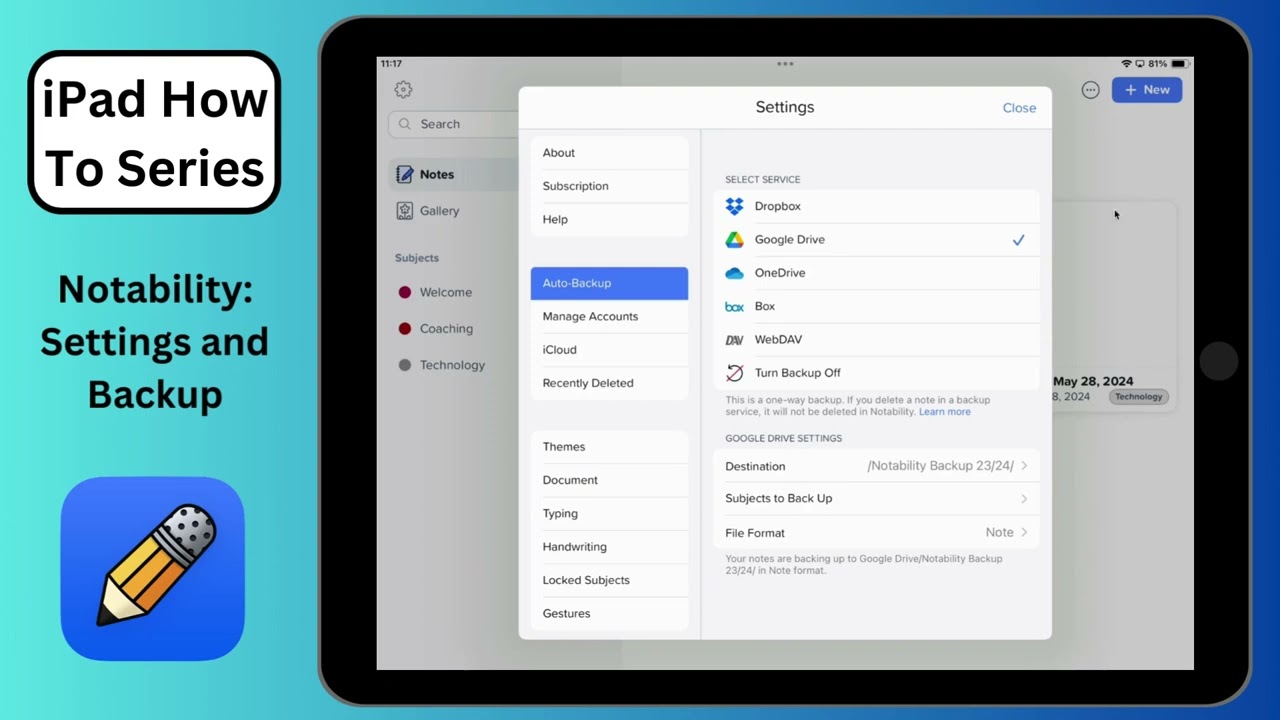
Task: Click the red dot beside Welcome
Action: pyautogui.click(x=405, y=292)
